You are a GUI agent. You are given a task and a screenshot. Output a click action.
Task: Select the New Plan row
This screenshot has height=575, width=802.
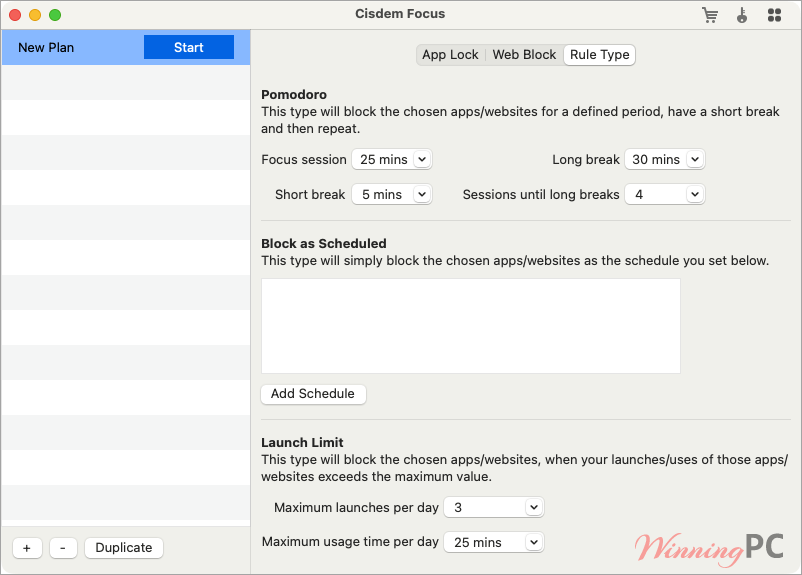click(x=126, y=47)
